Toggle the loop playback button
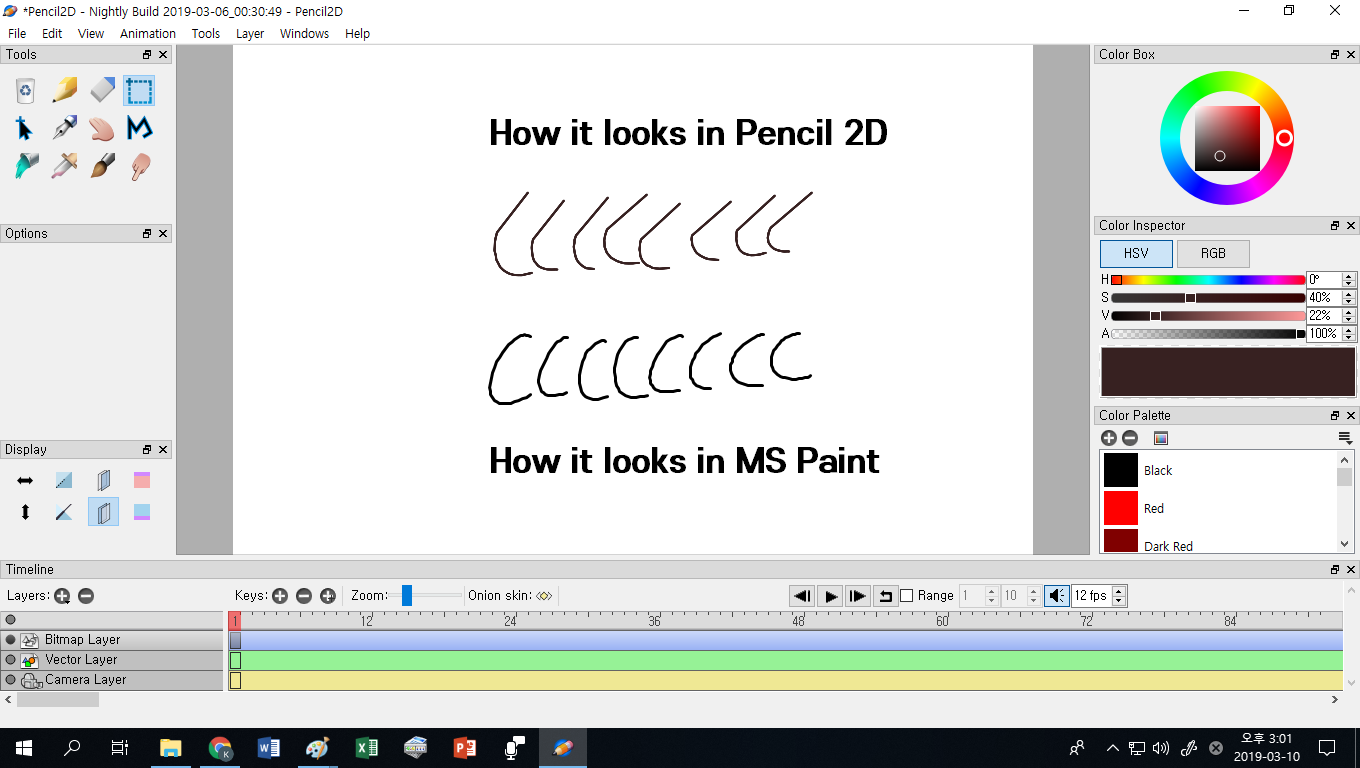1360x768 pixels. pyautogui.click(x=885, y=596)
